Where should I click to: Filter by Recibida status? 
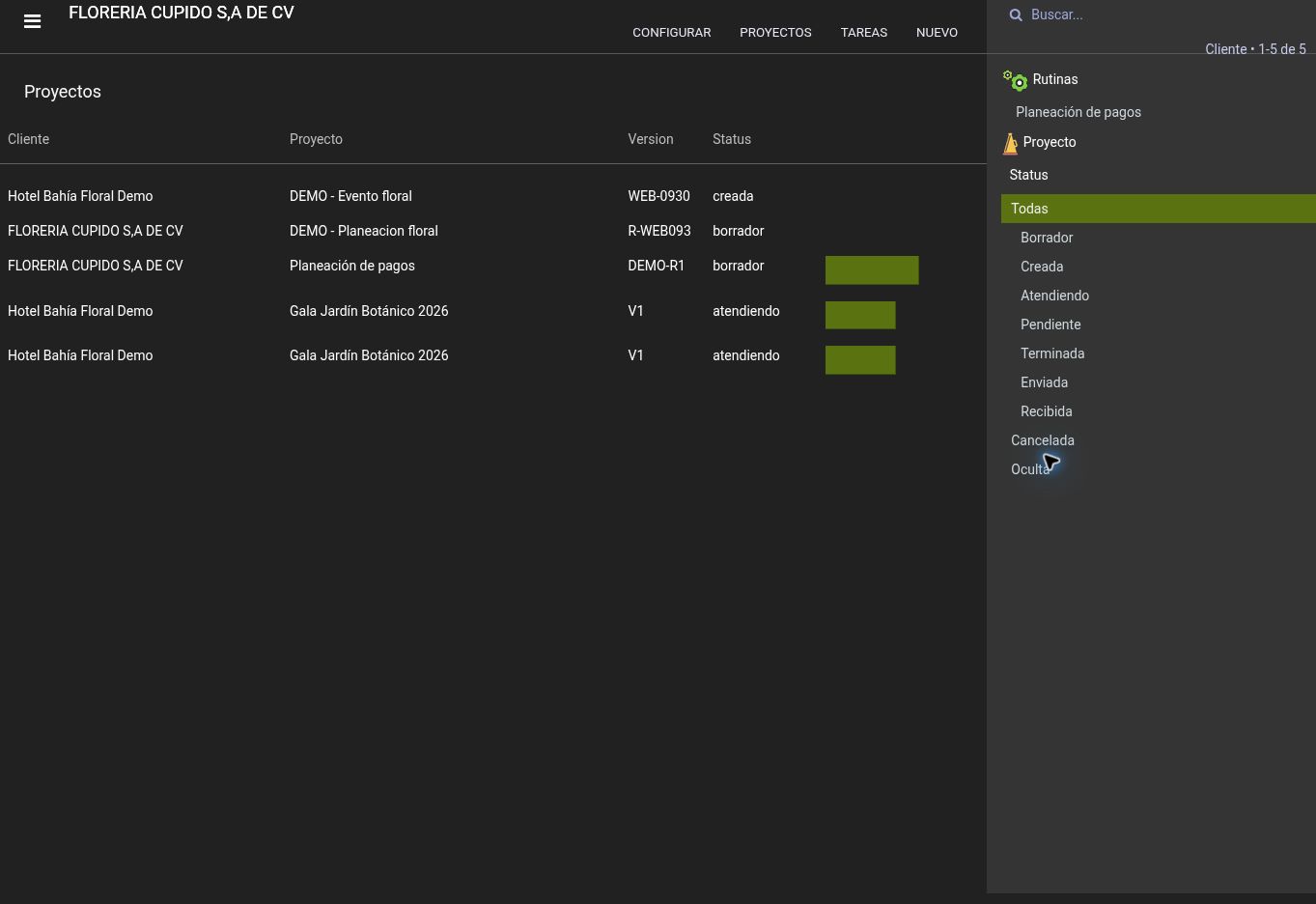click(x=1047, y=411)
